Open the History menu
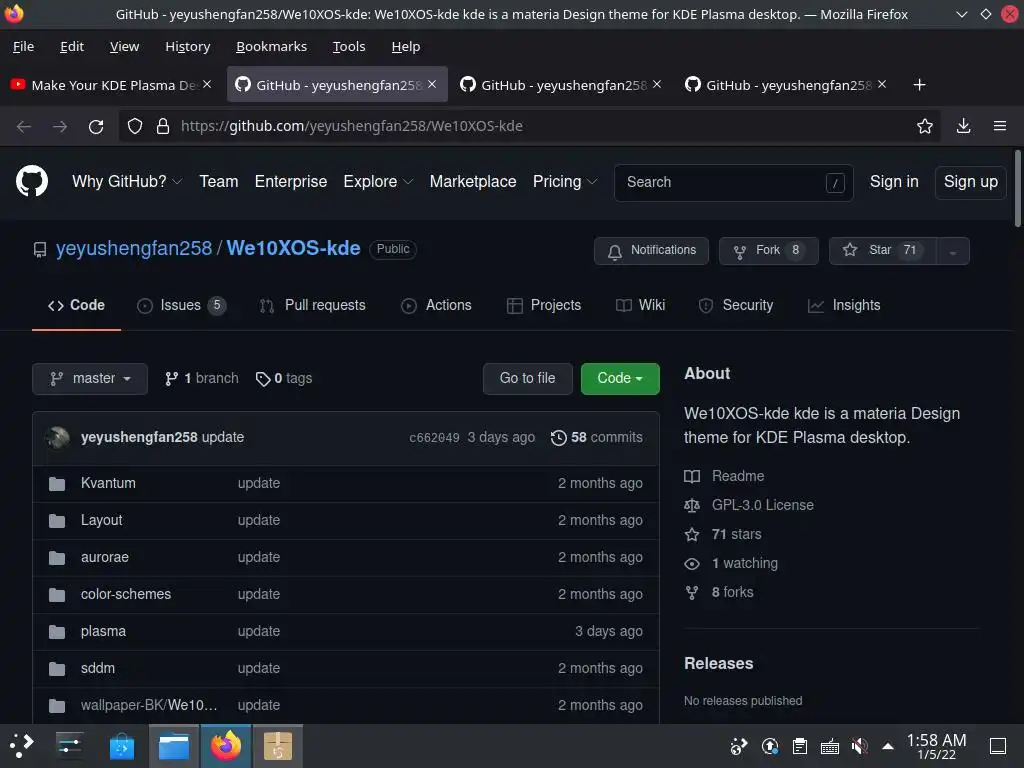 coord(187,46)
